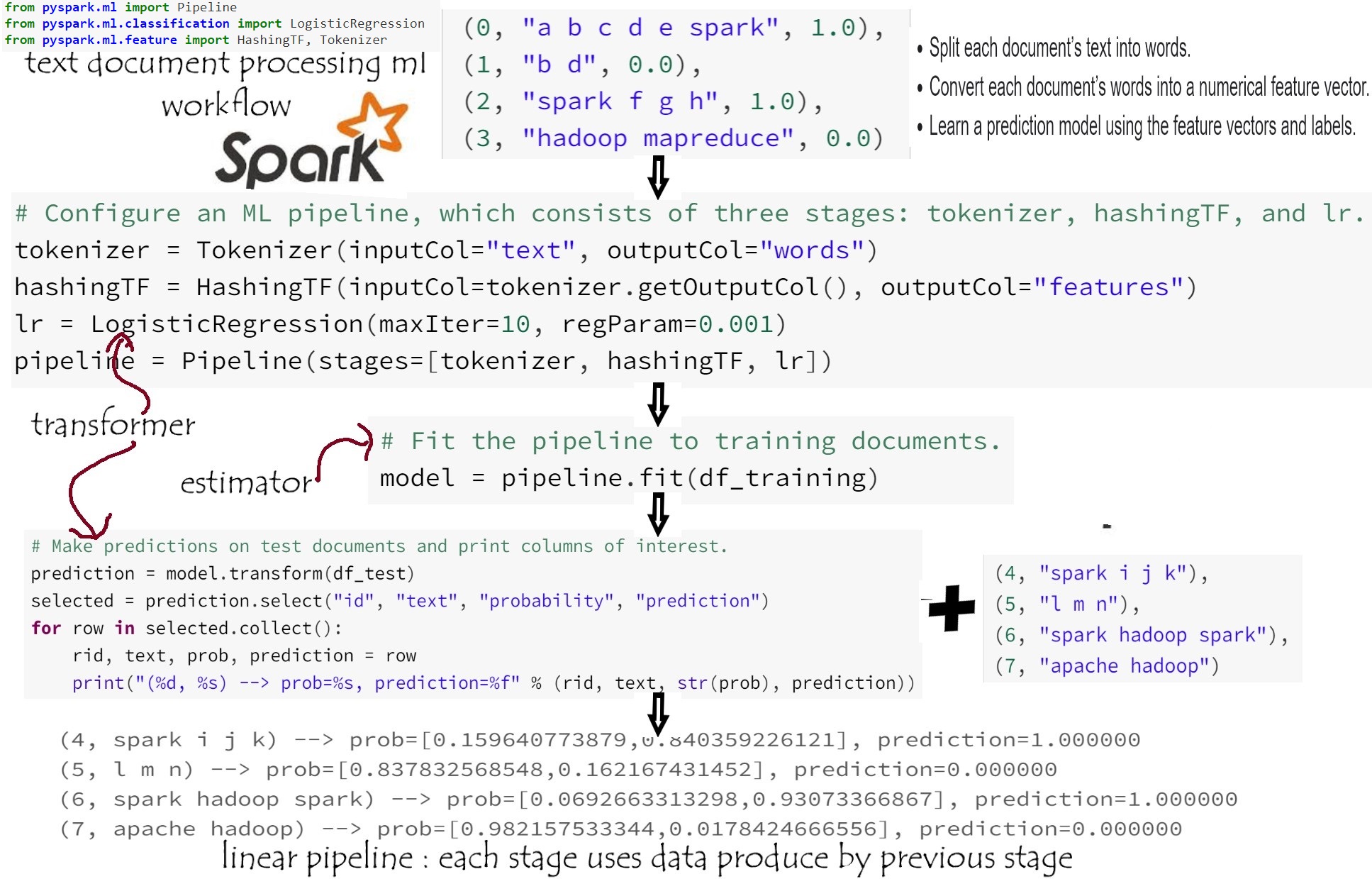
Task: Click the handwritten transformer label
Action: tap(113, 424)
